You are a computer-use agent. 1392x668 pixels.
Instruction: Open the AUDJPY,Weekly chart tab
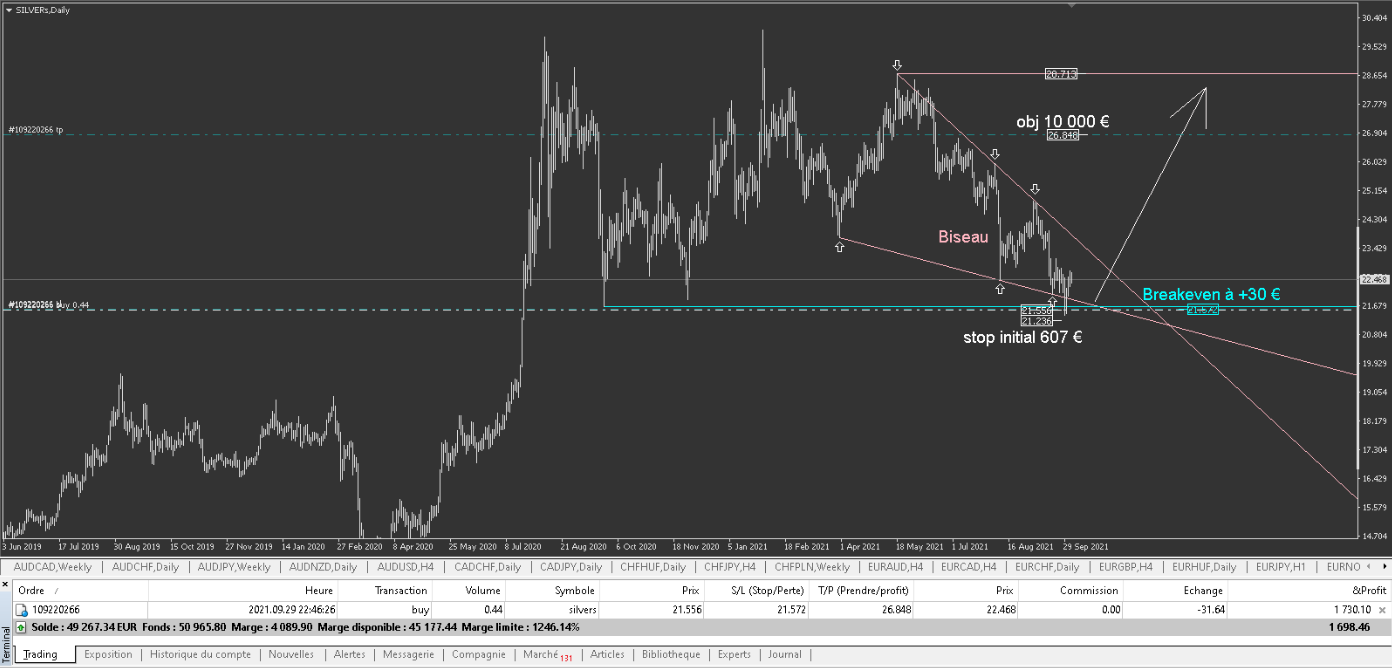(234, 567)
